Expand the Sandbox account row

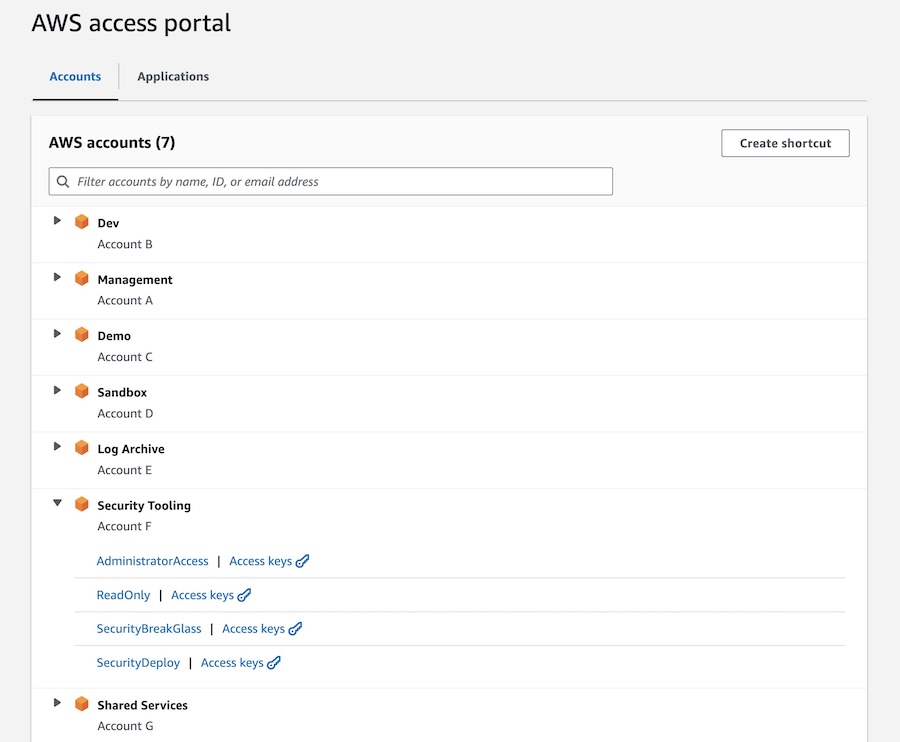pyautogui.click(x=57, y=391)
